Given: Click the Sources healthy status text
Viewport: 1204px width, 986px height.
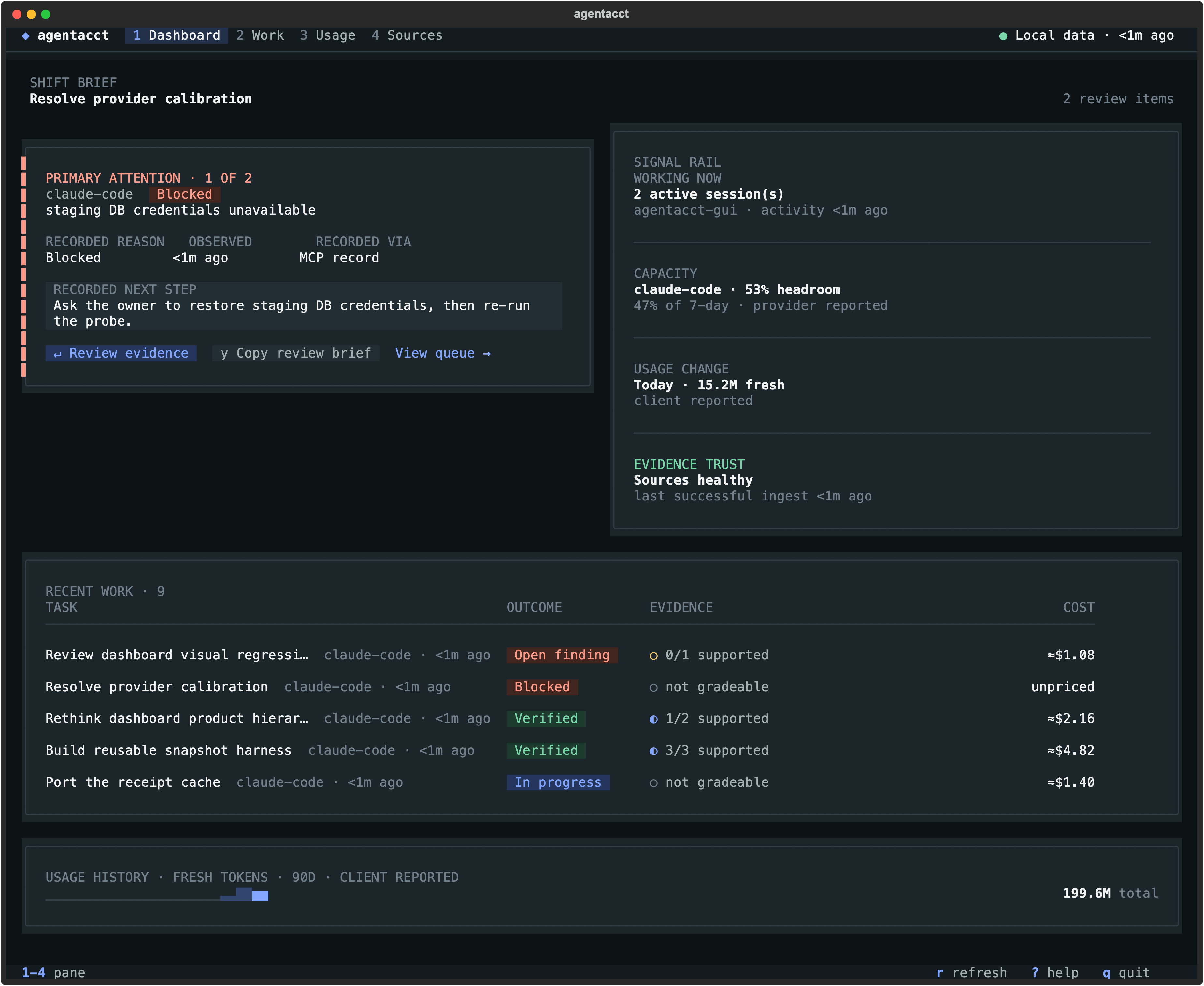Looking at the screenshot, I should [x=693, y=481].
